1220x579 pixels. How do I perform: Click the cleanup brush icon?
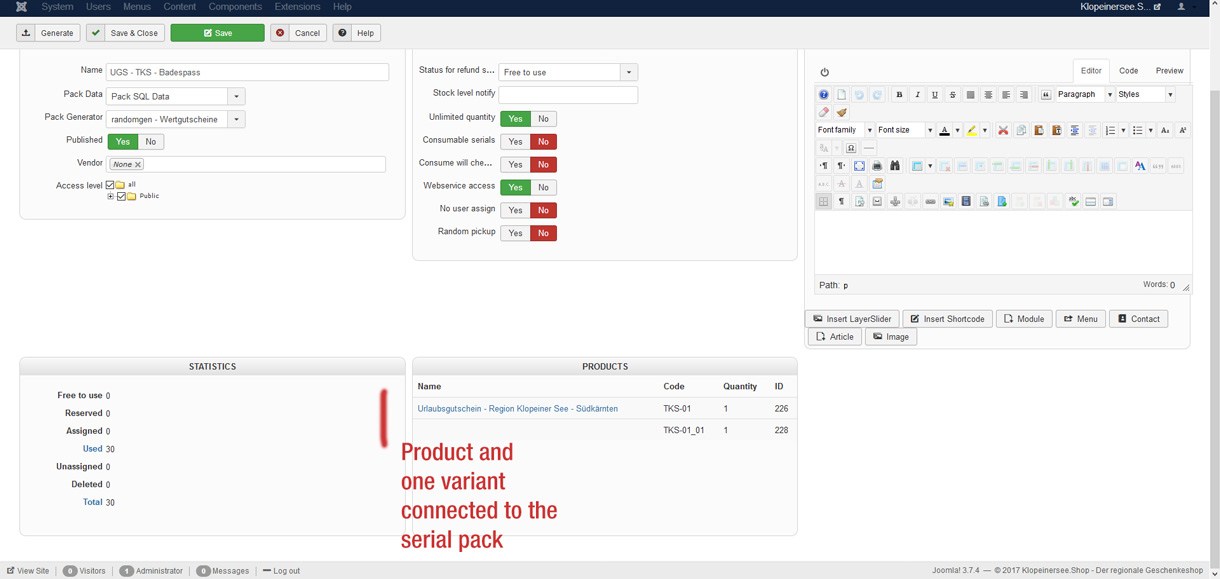coord(842,113)
